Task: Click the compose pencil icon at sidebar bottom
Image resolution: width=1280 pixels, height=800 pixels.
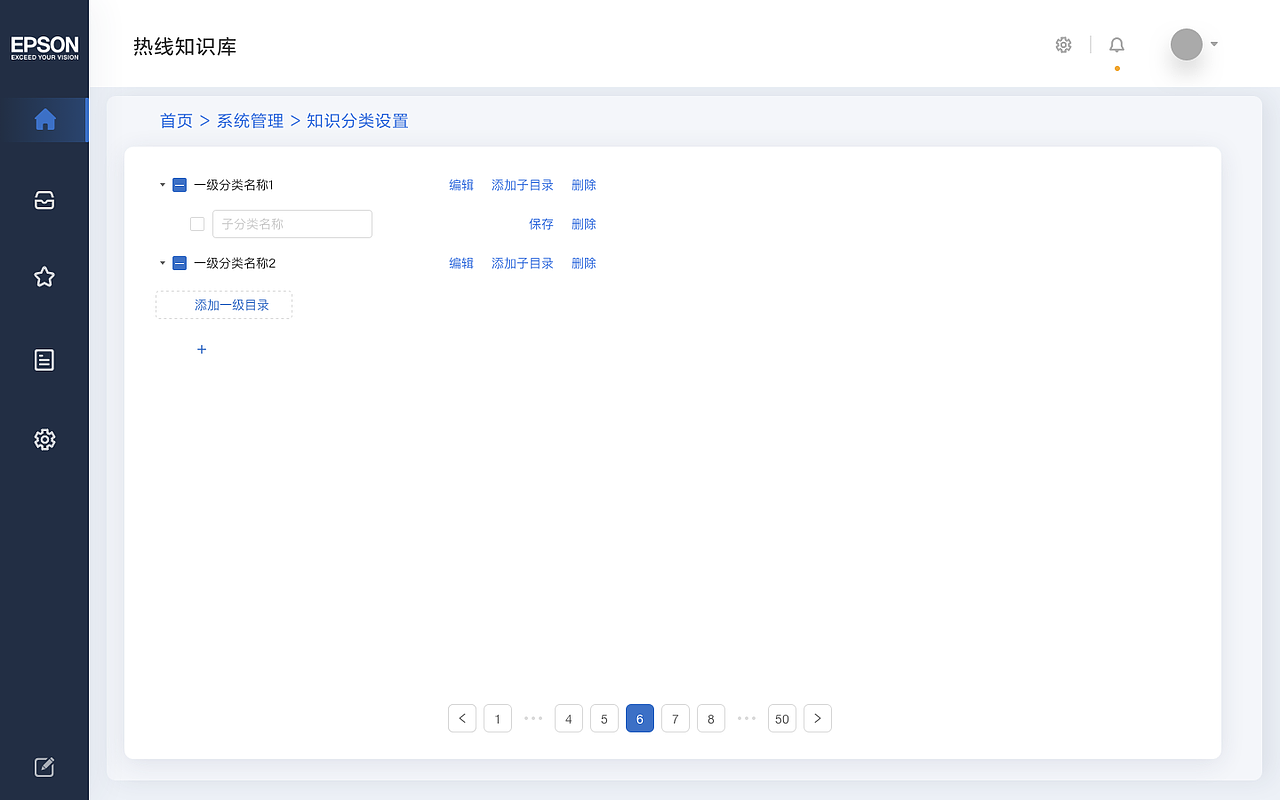Action: (44, 766)
